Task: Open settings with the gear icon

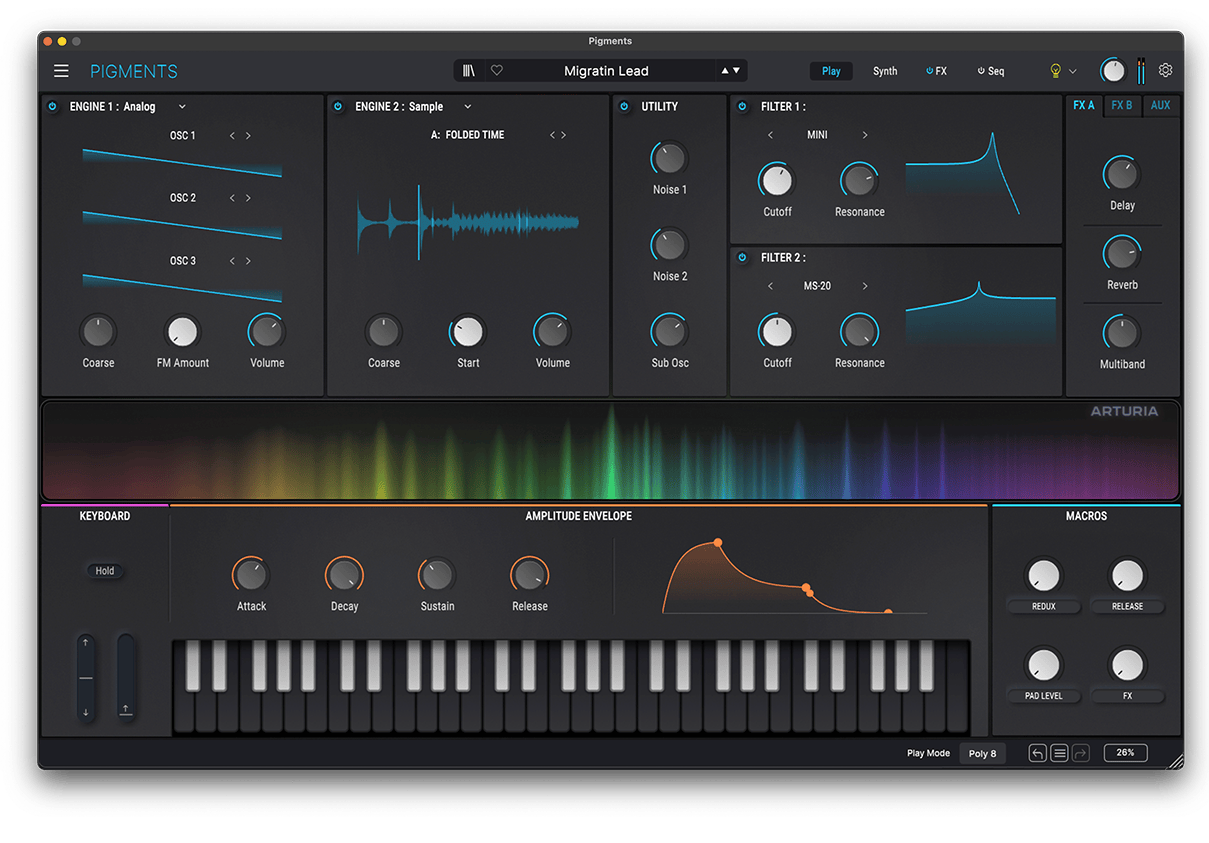Action: tap(1165, 71)
